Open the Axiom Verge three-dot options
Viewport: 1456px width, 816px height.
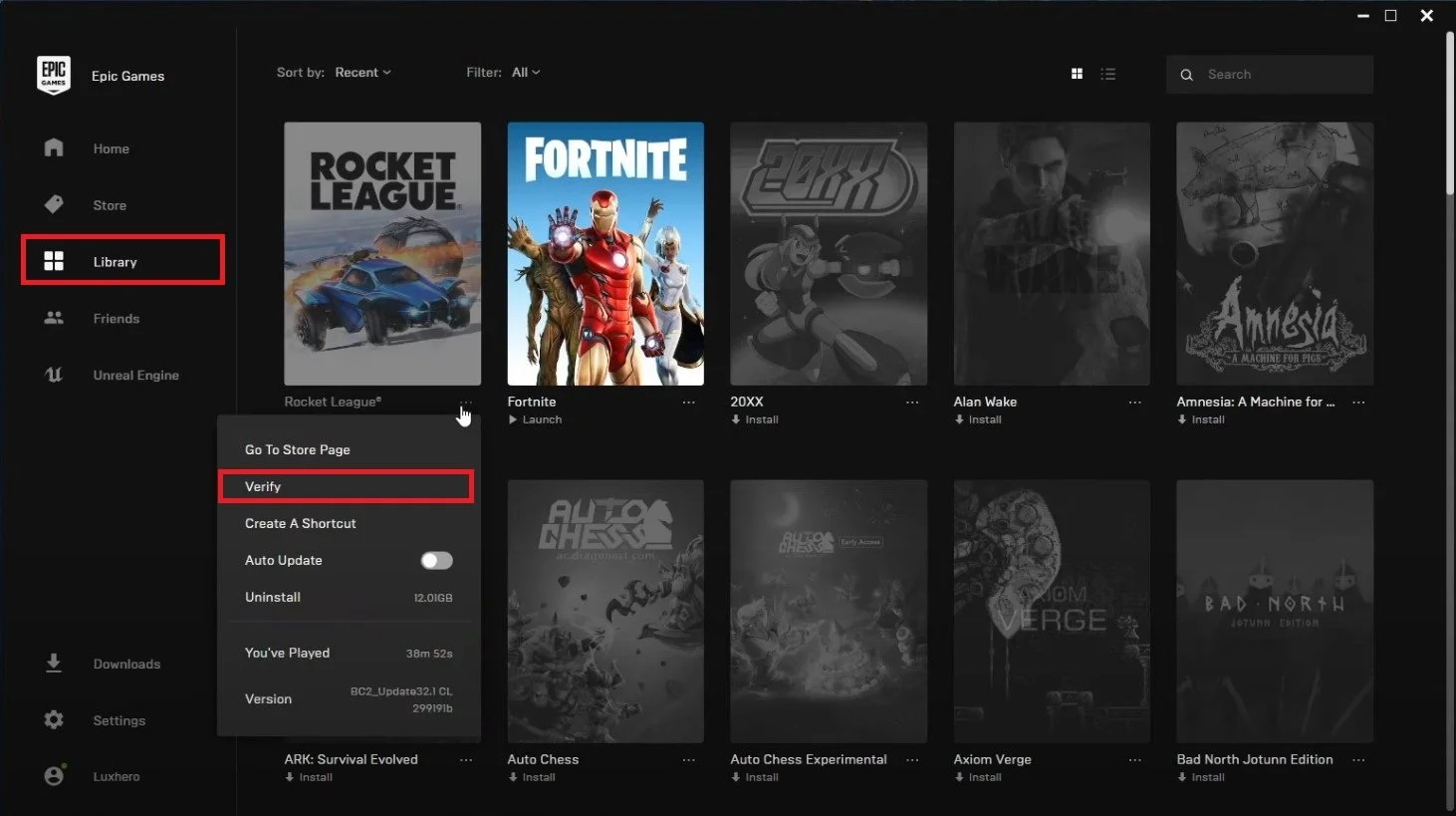[1135, 760]
